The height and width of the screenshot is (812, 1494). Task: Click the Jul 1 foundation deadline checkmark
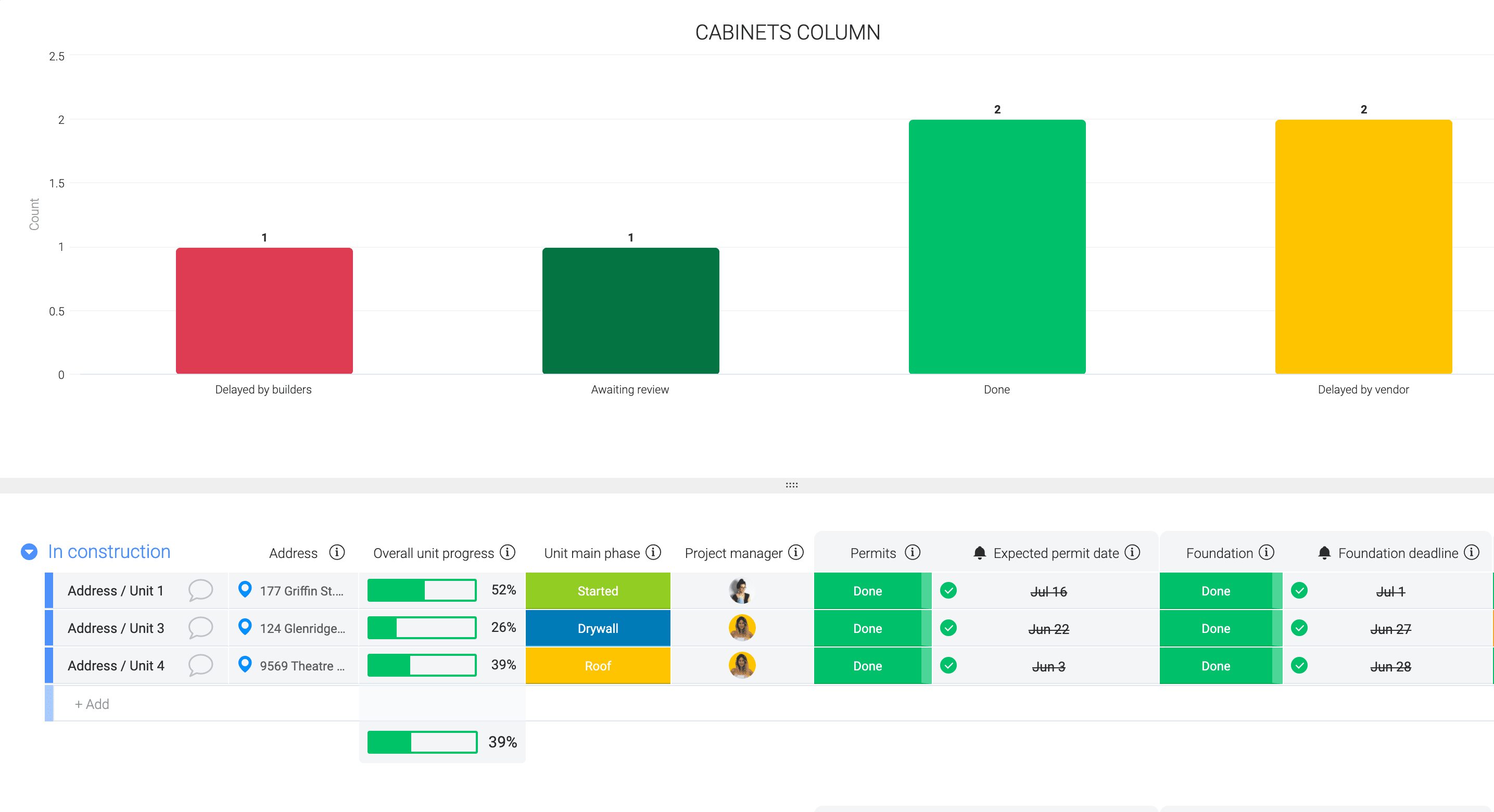pyautogui.click(x=1300, y=590)
